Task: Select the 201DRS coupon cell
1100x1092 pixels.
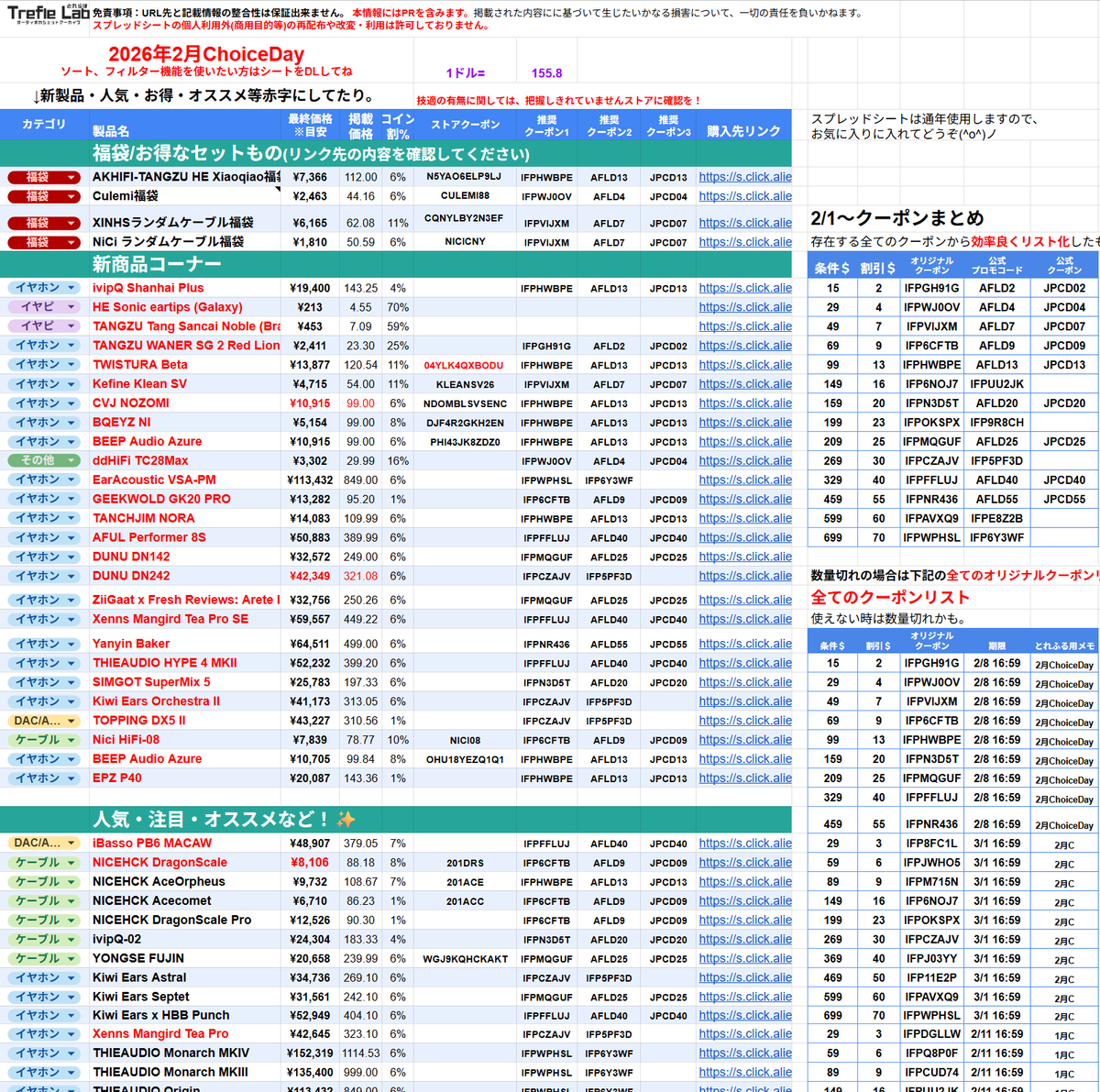Action: [465, 863]
